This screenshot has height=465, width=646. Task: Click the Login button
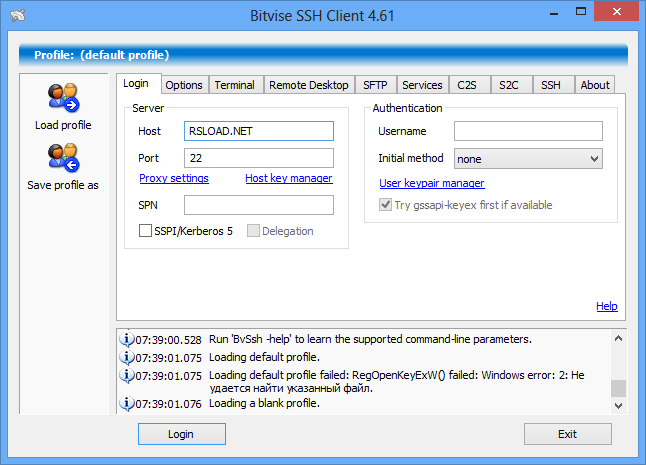click(182, 434)
